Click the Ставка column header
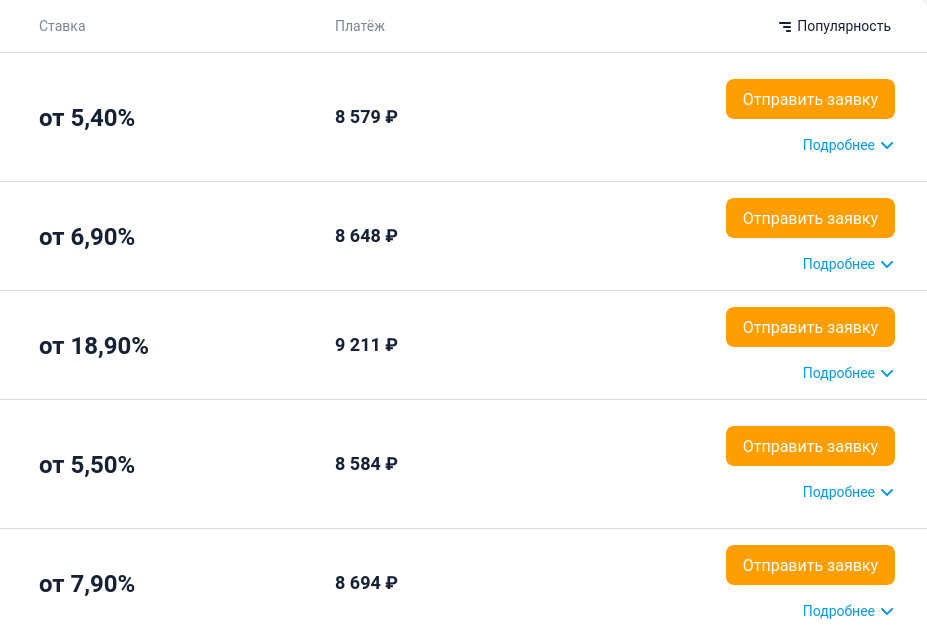 (62, 26)
